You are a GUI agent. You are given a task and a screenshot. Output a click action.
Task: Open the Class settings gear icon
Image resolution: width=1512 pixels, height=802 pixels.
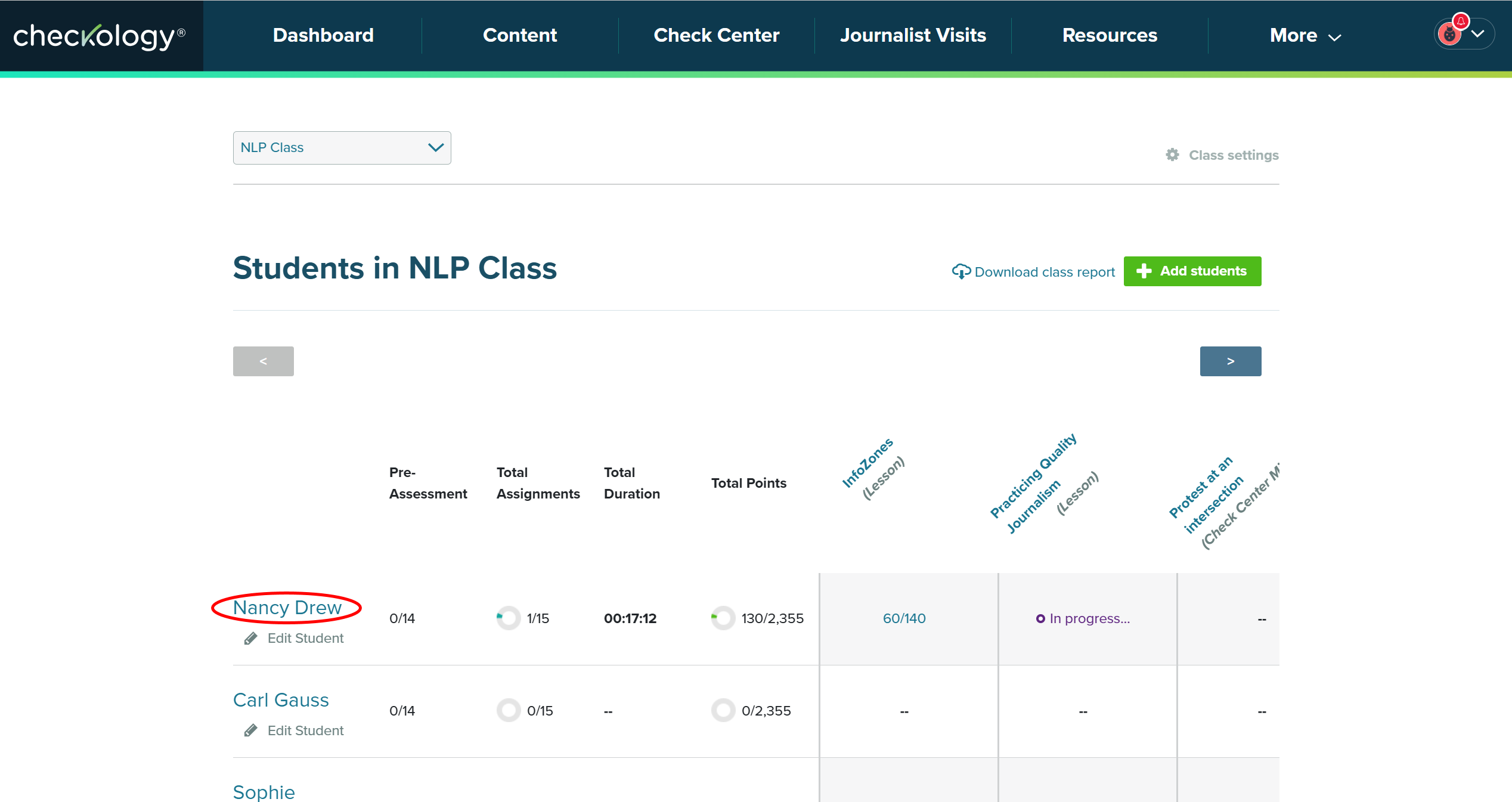click(1172, 155)
